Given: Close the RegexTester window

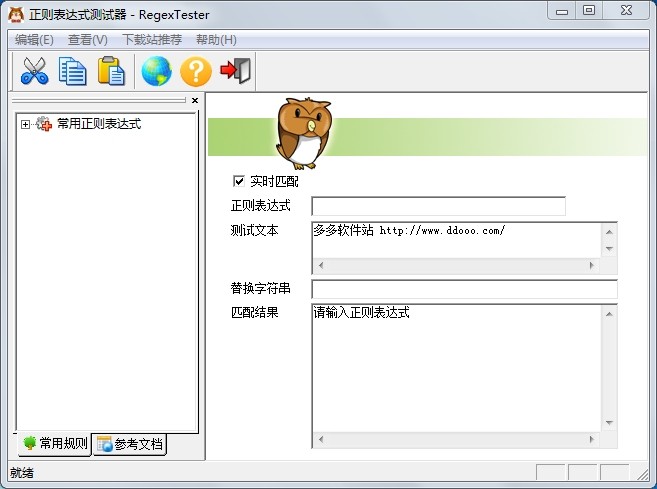Looking at the screenshot, I should pos(626,10).
